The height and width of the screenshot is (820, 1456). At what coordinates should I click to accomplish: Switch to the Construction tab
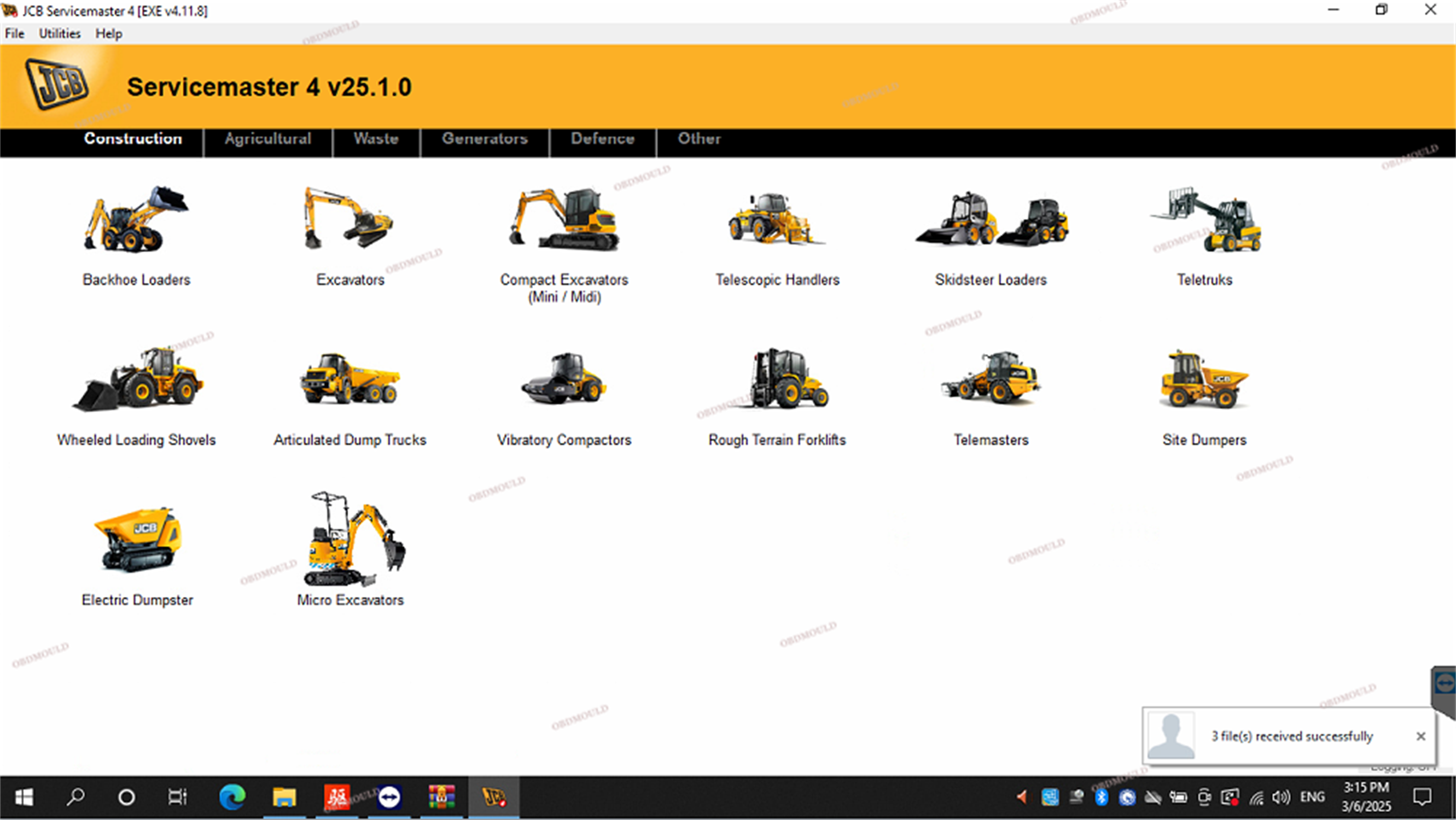click(x=133, y=139)
